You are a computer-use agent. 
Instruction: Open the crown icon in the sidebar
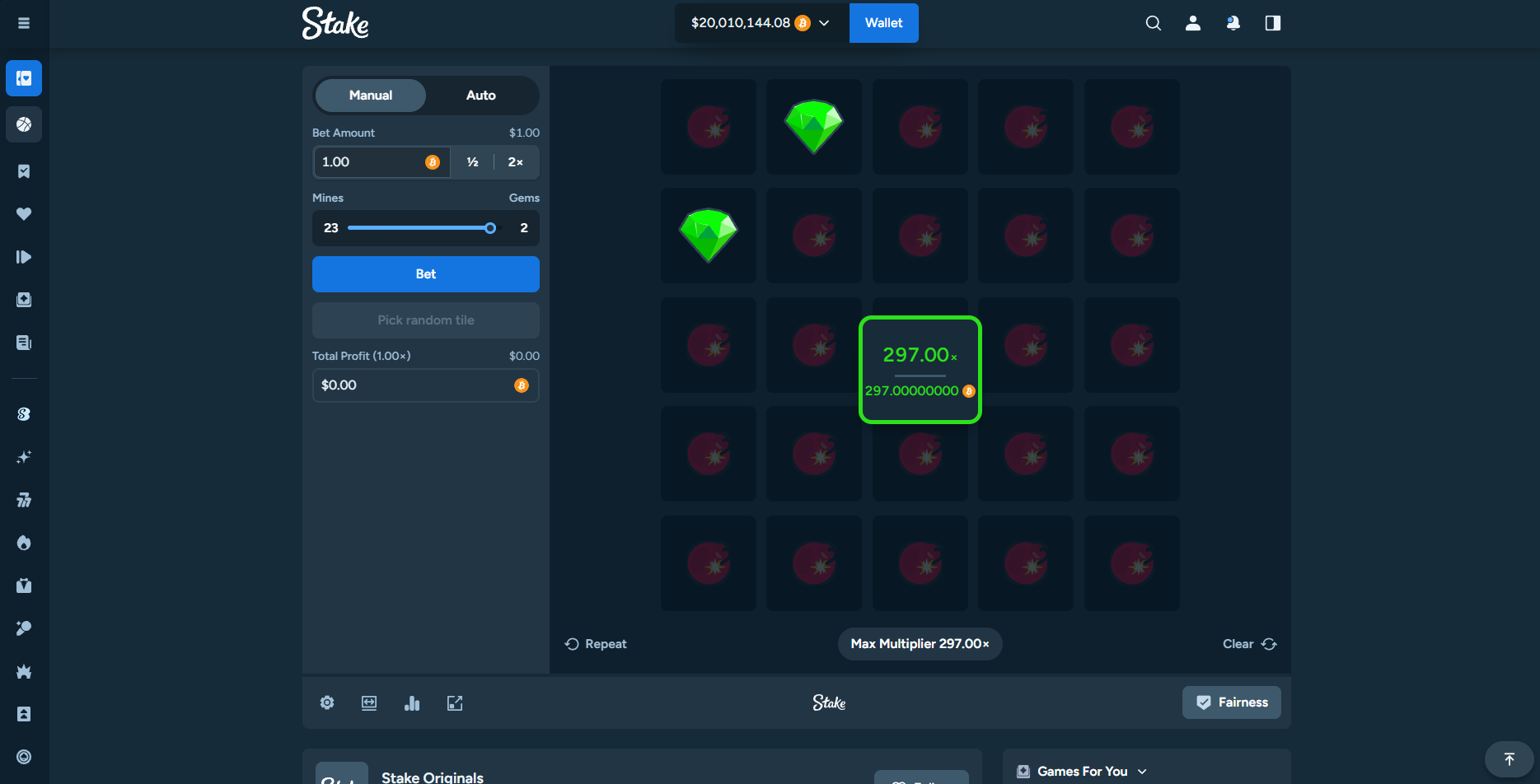pos(24,671)
